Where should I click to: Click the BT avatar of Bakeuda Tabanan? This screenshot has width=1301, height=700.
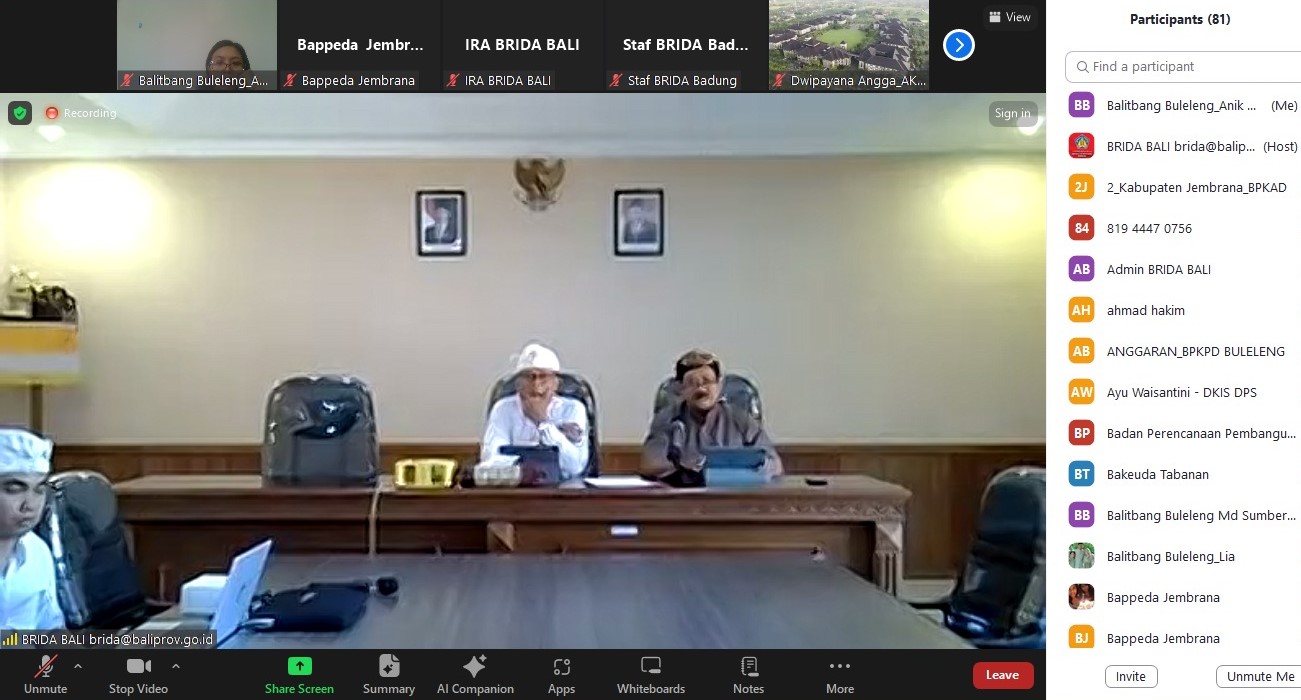[x=1081, y=474]
